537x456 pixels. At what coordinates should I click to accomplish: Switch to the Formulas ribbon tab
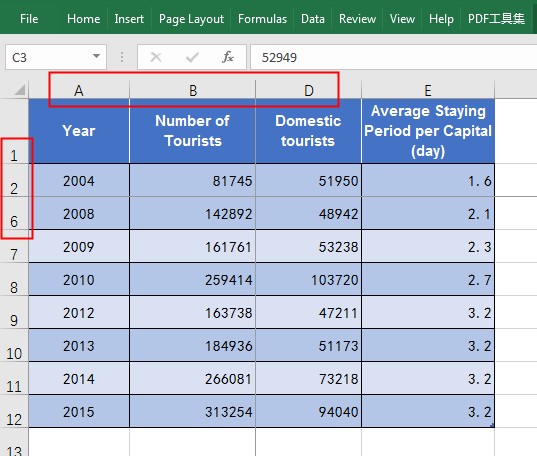click(262, 19)
